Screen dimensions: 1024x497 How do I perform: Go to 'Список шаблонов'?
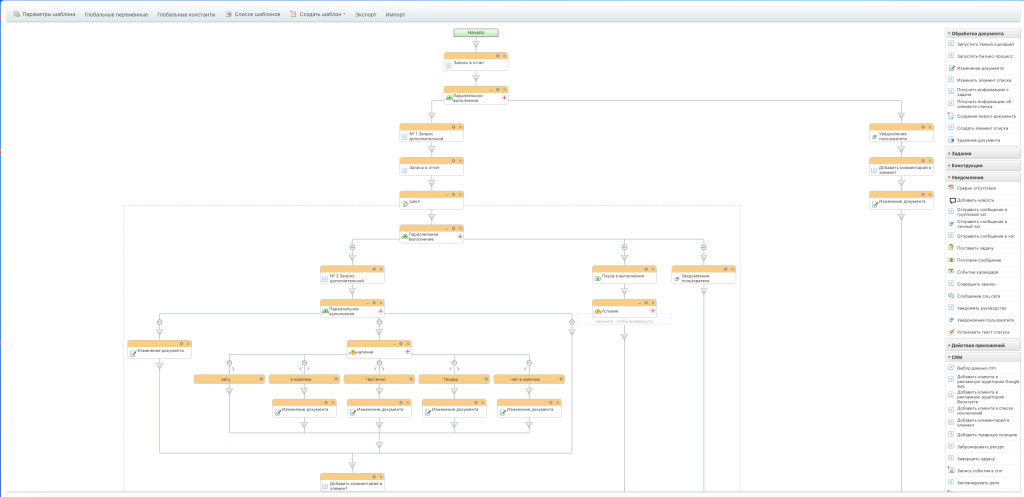pos(253,14)
